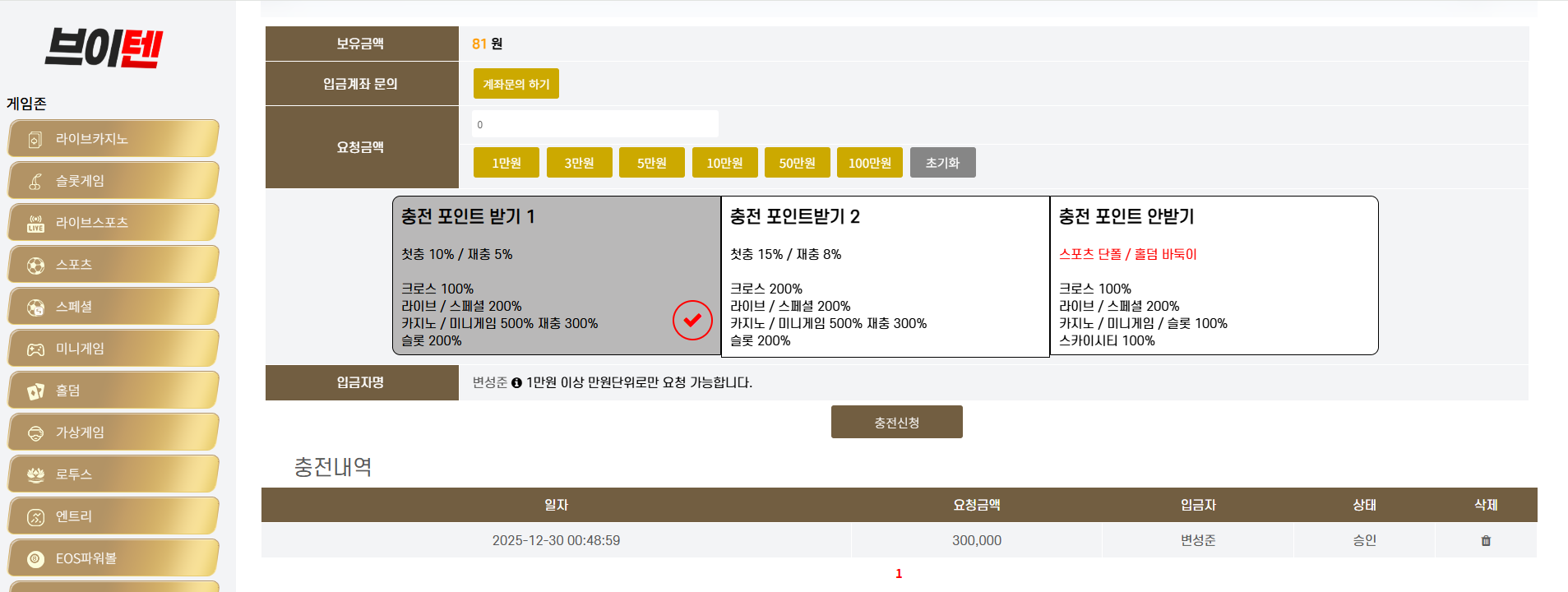Open the 로투스 menu item
Viewport: 1568px width, 592px height.
click(x=113, y=474)
